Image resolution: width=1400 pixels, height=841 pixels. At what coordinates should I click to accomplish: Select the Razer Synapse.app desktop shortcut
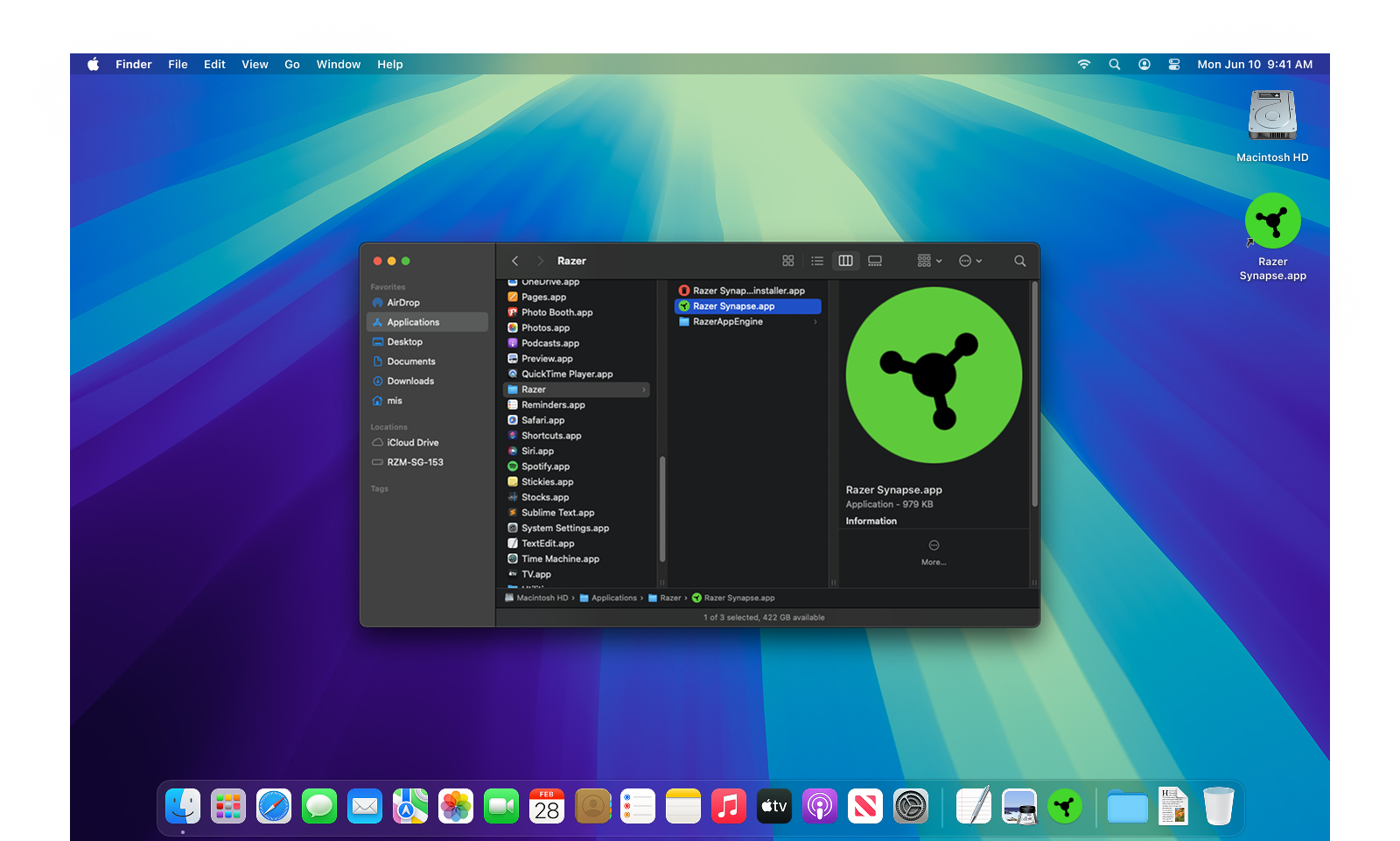(x=1273, y=237)
